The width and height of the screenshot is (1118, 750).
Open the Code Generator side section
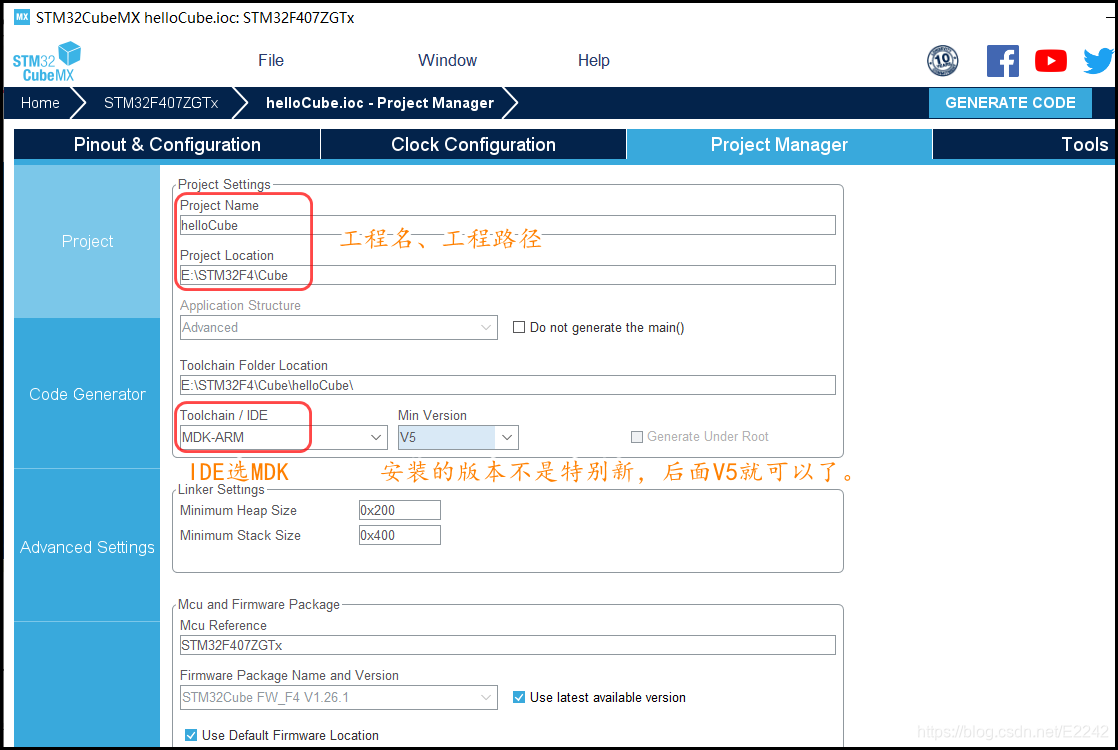click(87, 394)
